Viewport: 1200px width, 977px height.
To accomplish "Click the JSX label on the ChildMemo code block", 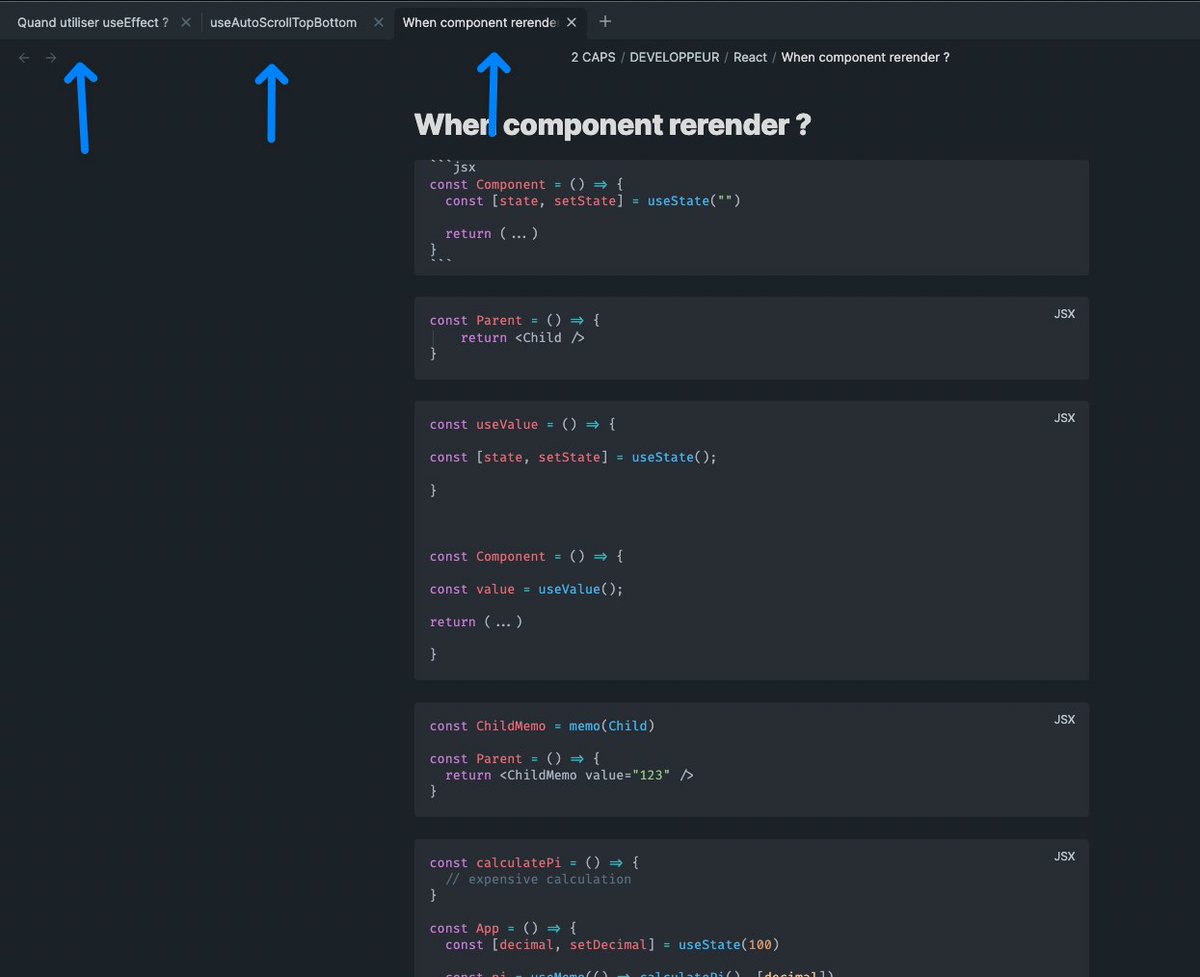I will 1064,719.
